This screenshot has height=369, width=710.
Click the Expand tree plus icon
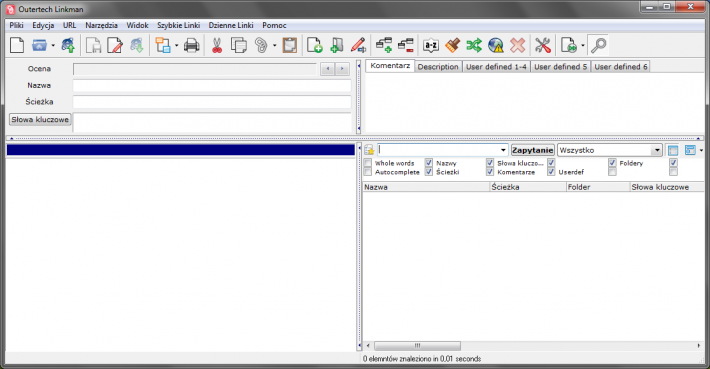click(x=384, y=45)
